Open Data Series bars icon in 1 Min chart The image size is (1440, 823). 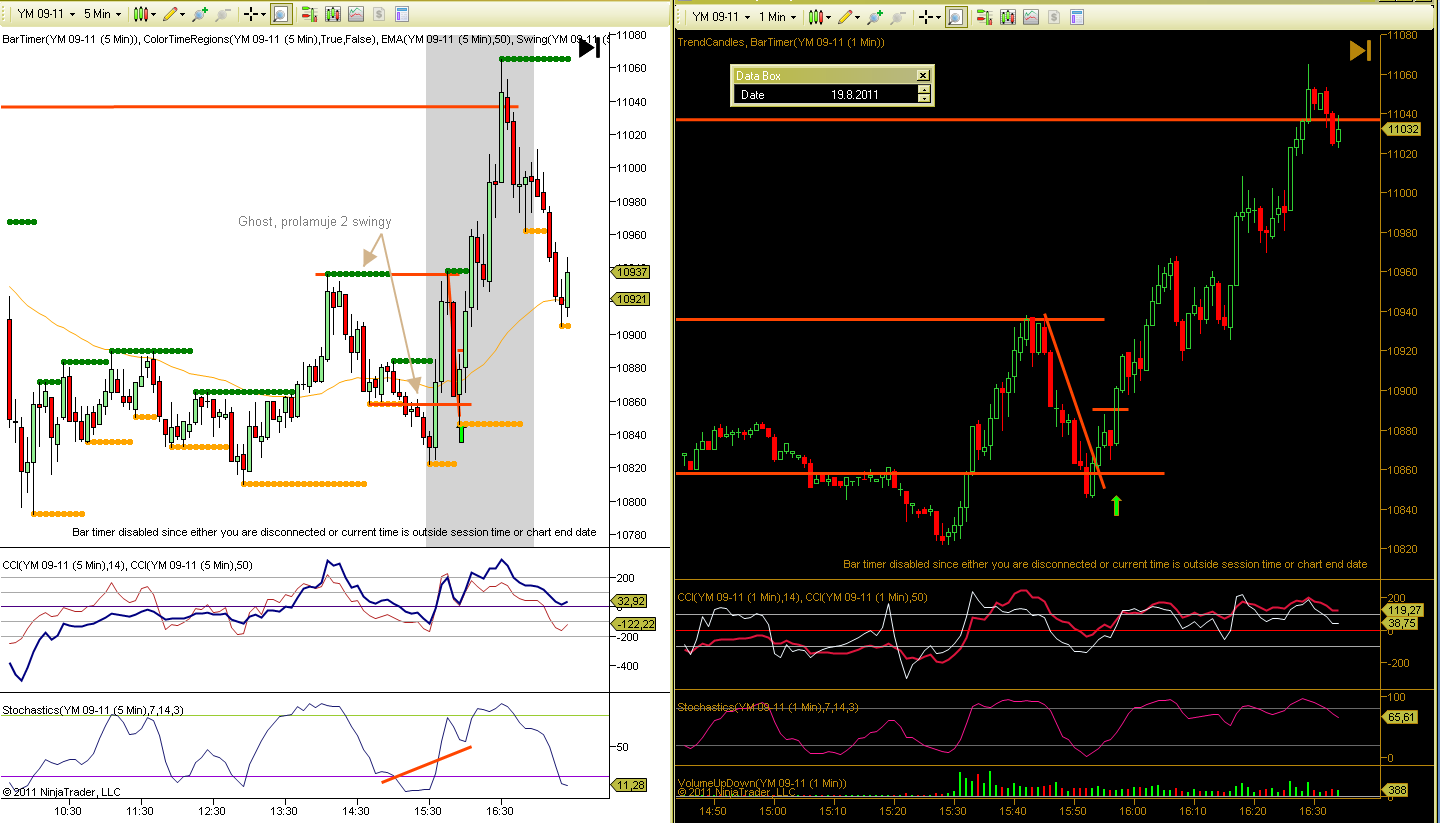(1008, 17)
